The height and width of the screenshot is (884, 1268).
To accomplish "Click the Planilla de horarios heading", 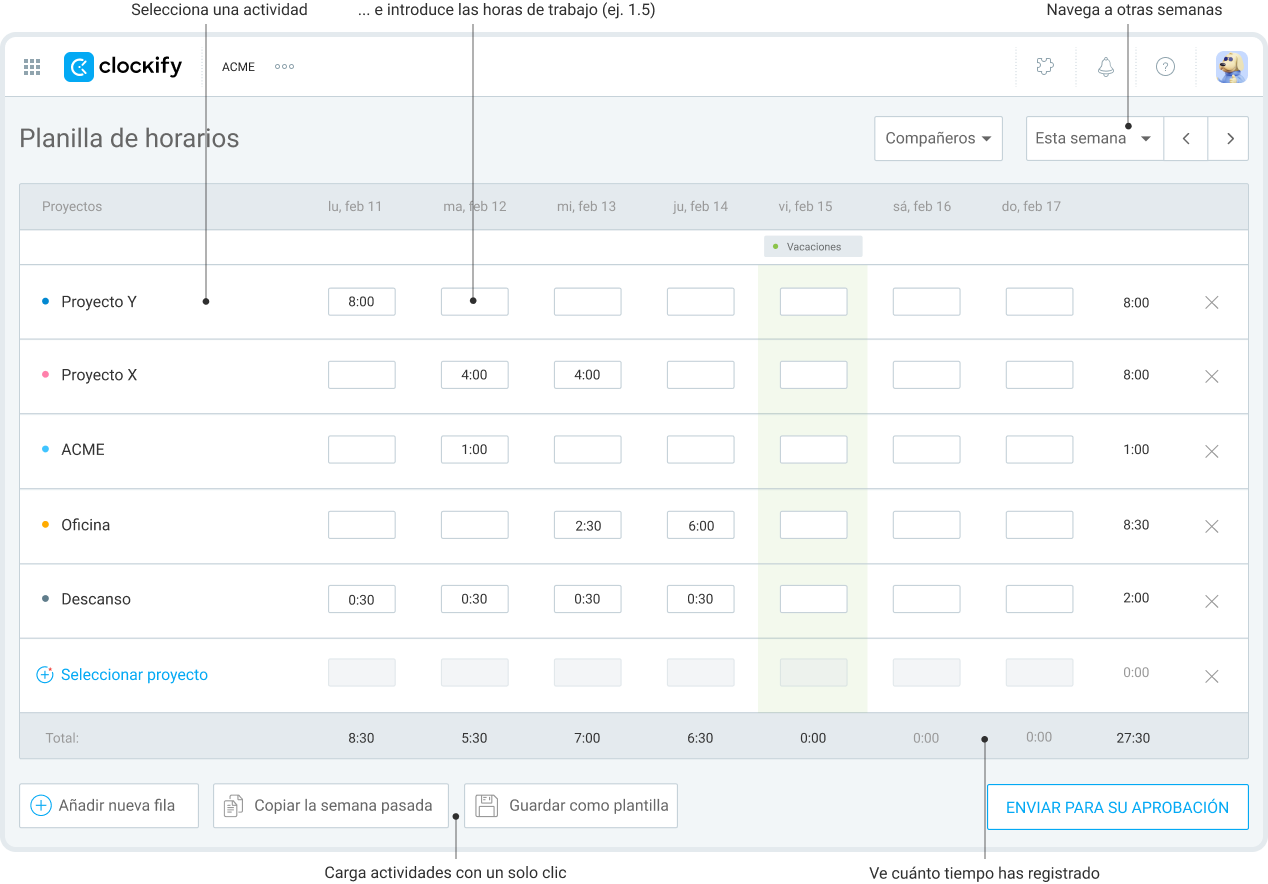I will click(x=129, y=138).
